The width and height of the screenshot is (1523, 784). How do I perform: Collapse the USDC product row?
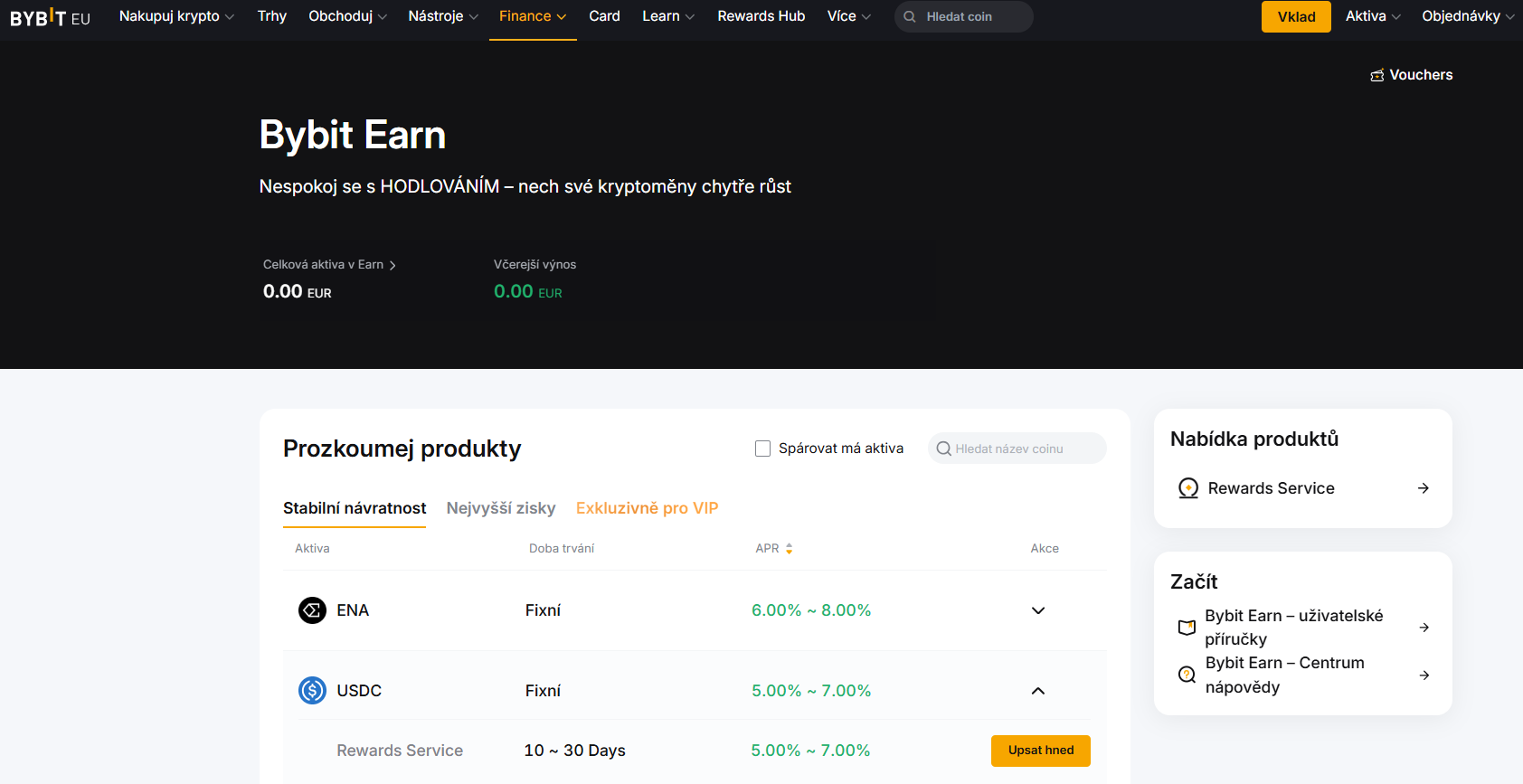(x=1037, y=691)
